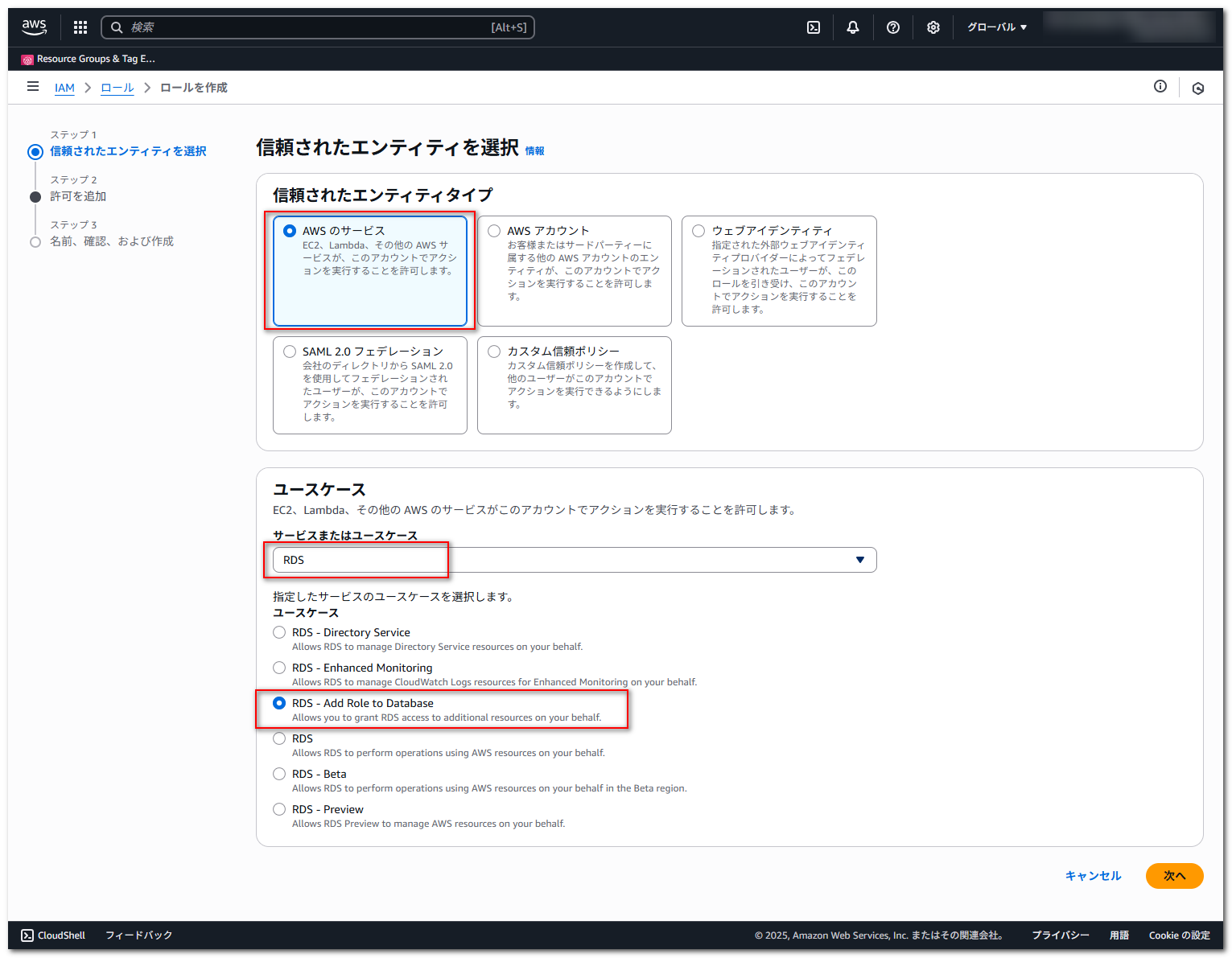Select step 3 名前、確認、および作成

[112, 241]
